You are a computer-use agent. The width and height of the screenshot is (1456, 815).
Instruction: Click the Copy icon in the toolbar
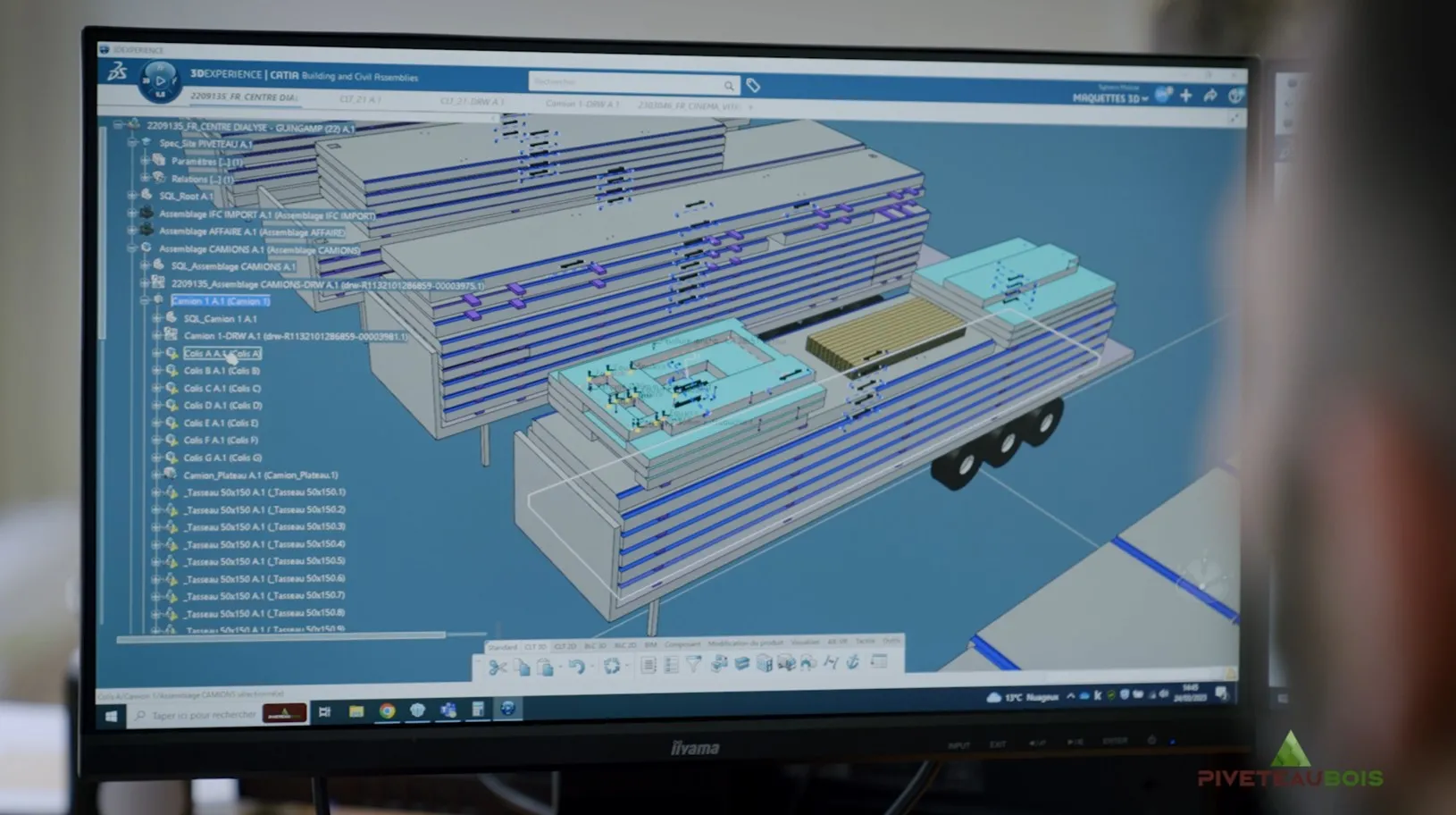click(523, 665)
